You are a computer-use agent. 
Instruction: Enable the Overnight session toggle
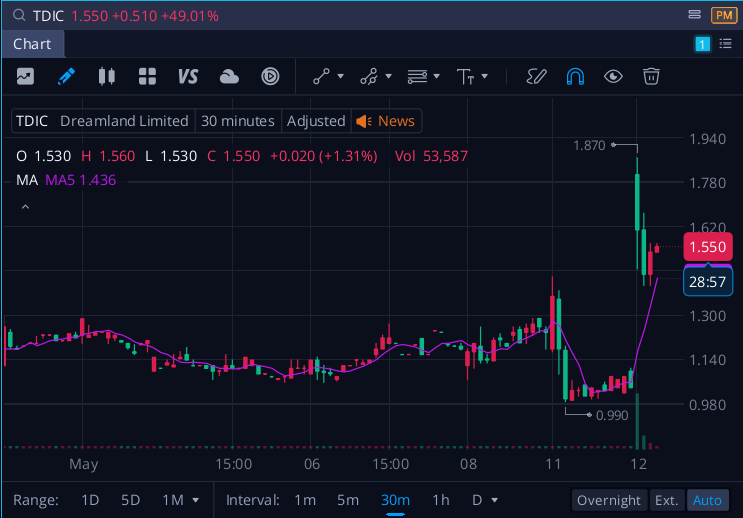609,500
